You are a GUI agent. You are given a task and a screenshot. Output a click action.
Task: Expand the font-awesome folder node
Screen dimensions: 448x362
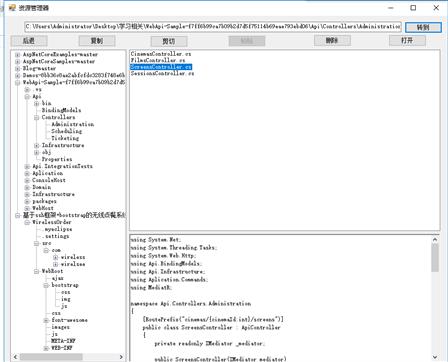point(46,320)
